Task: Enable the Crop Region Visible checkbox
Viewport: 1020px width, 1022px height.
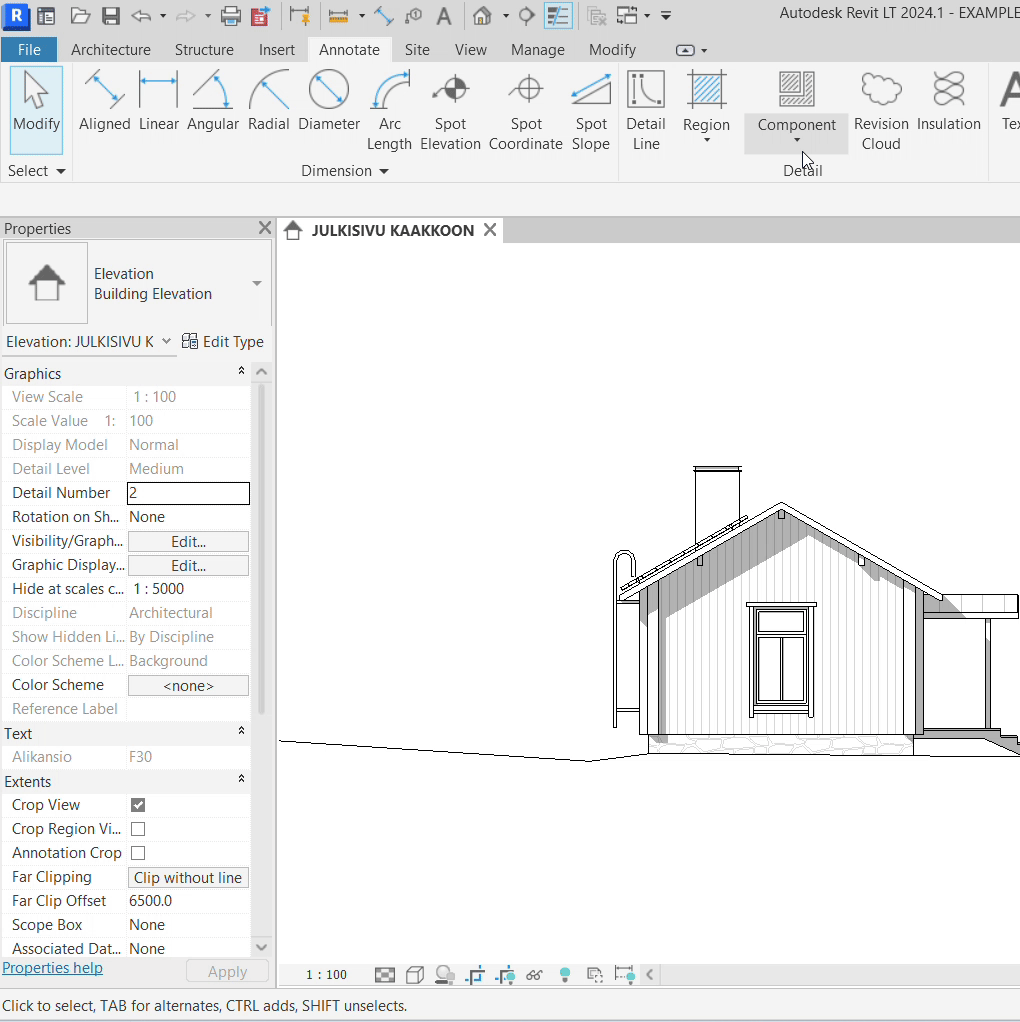Action: [x=138, y=829]
